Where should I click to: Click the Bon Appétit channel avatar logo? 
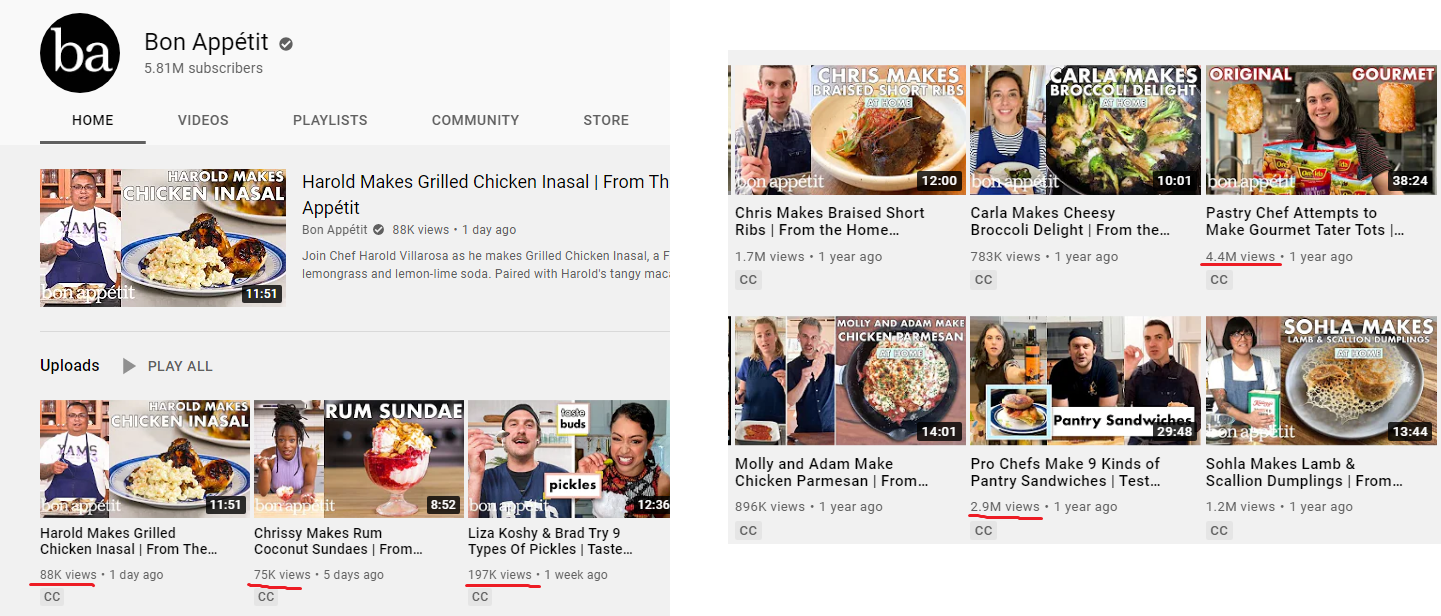click(x=80, y=53)
